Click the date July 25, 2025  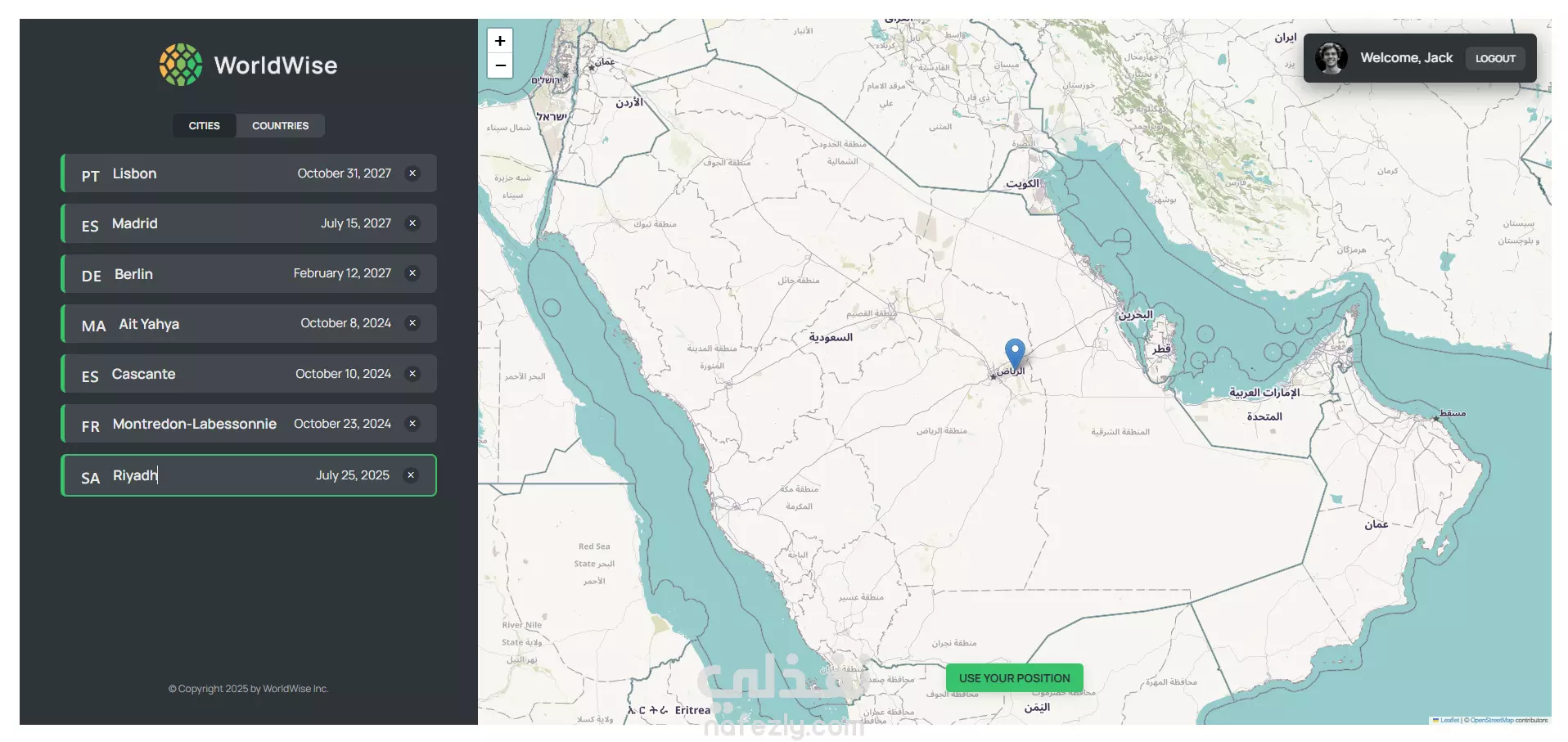pos(353,475)
